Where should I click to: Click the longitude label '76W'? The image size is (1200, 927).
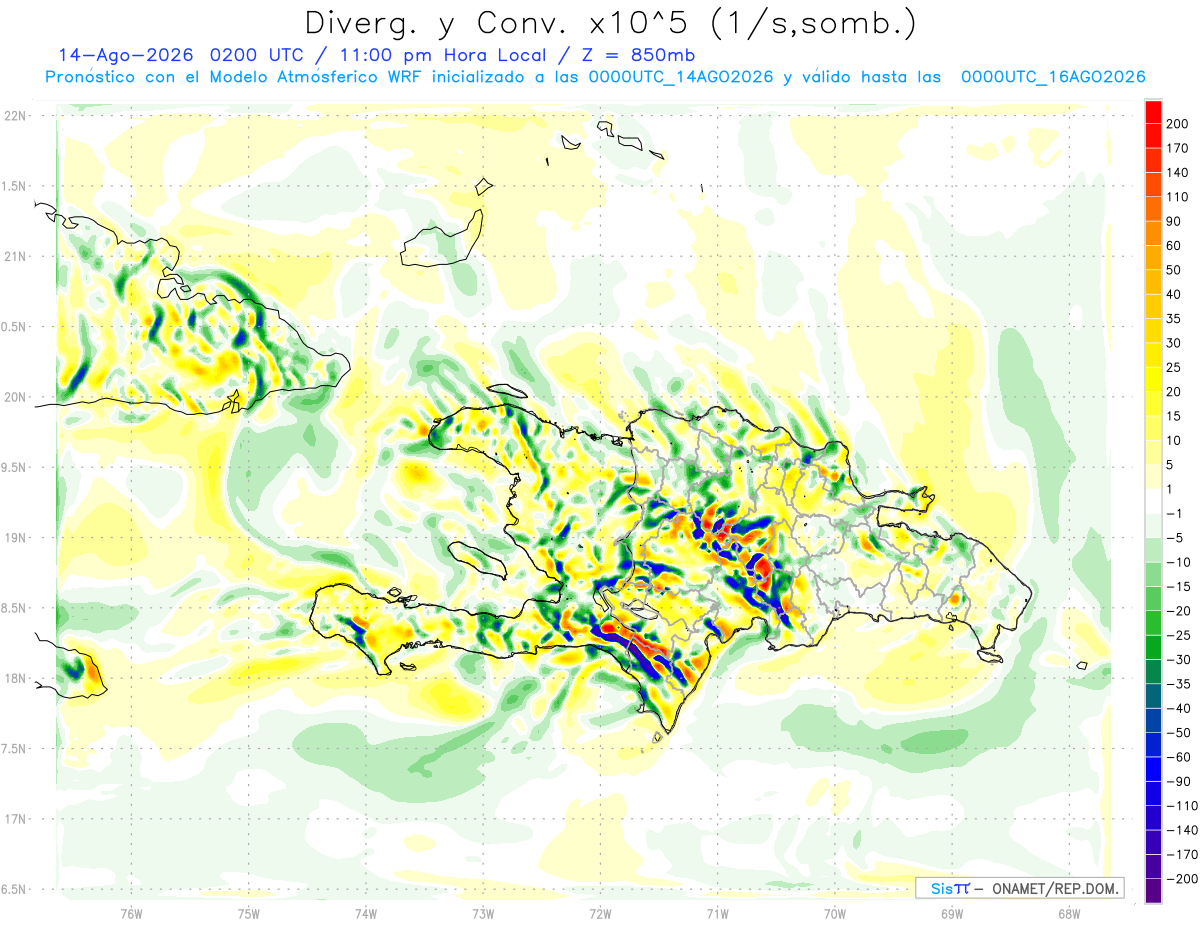(131, 914)
